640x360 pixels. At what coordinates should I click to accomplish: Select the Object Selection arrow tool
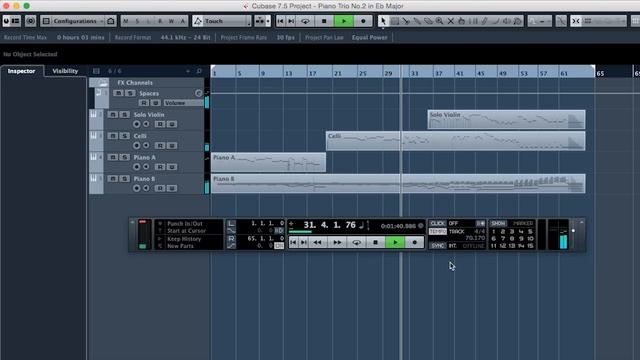point(383,21)
